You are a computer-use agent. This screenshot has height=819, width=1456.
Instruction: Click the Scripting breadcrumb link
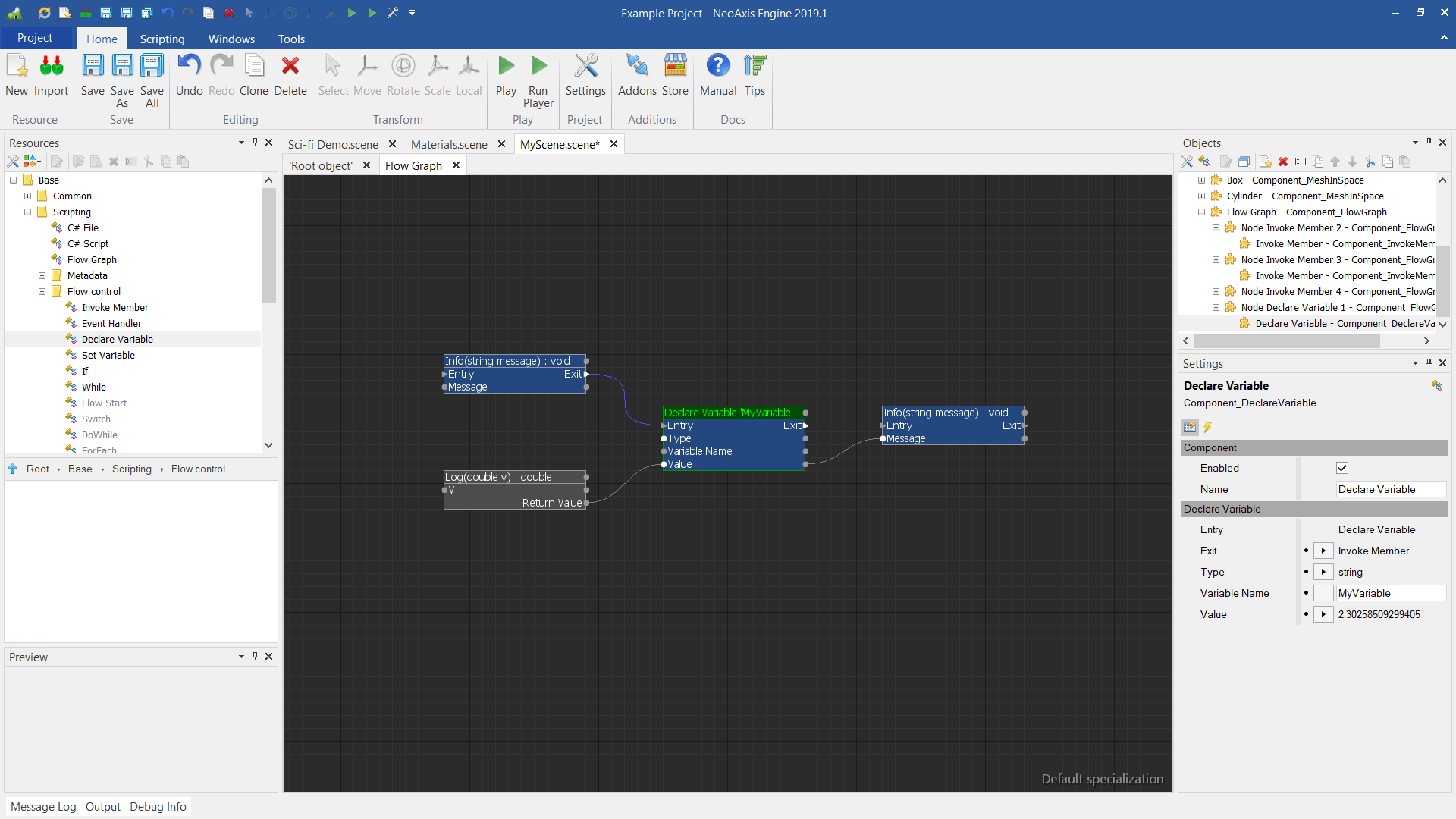click(132, 469)
